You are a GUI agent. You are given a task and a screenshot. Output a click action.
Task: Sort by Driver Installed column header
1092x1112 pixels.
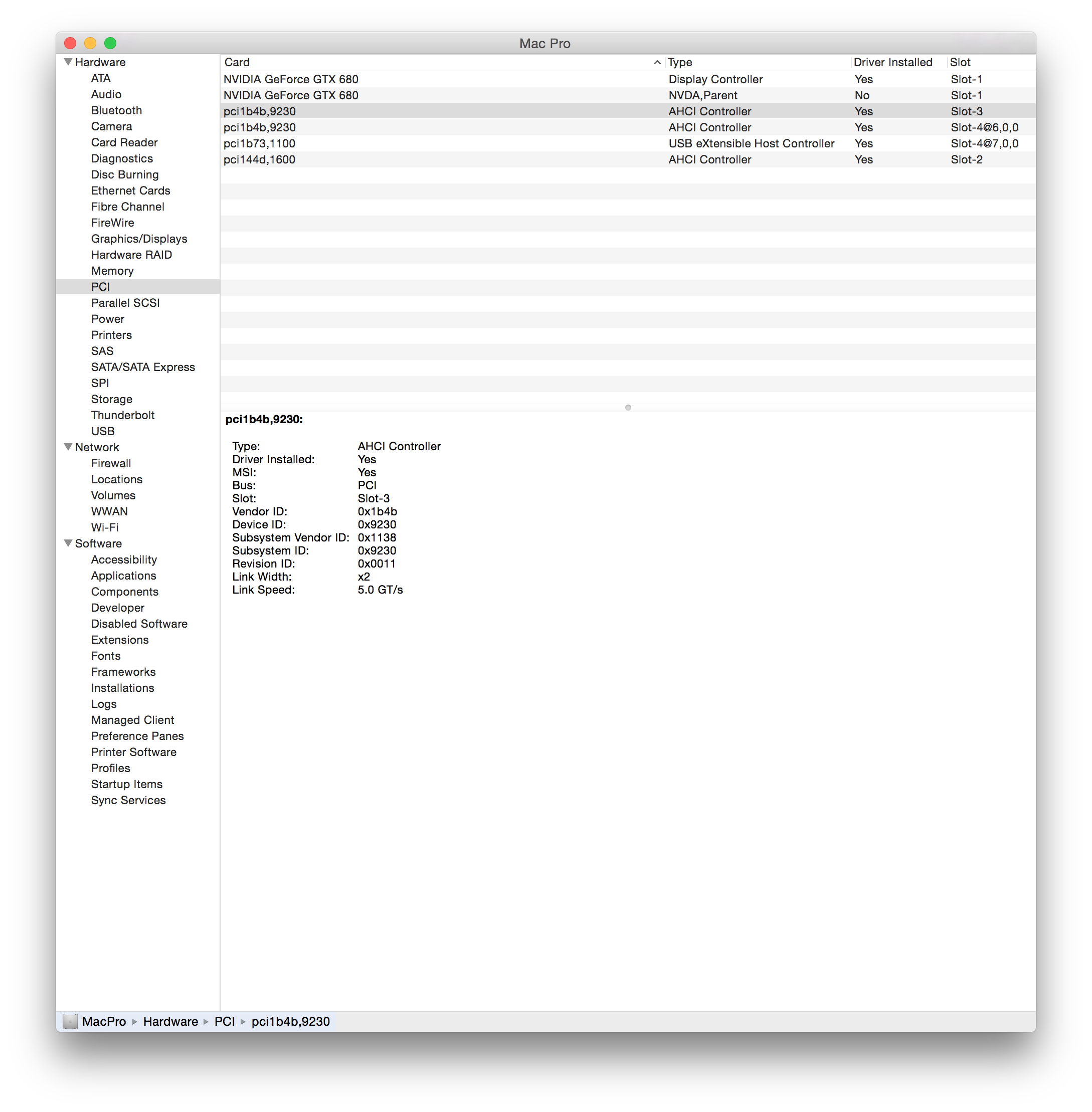[x=892, y=63]
